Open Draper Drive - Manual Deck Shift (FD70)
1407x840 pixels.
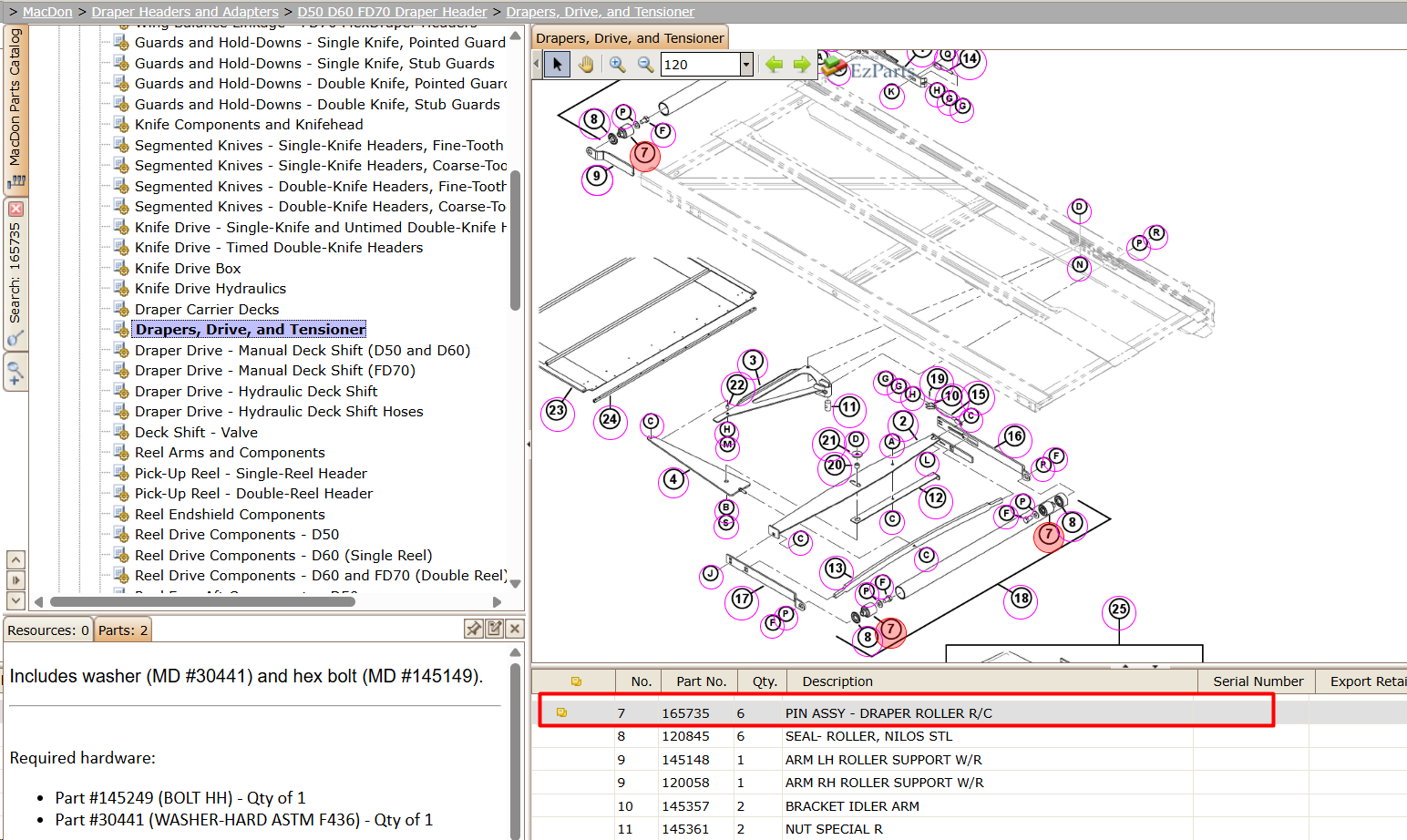(275, 370)
